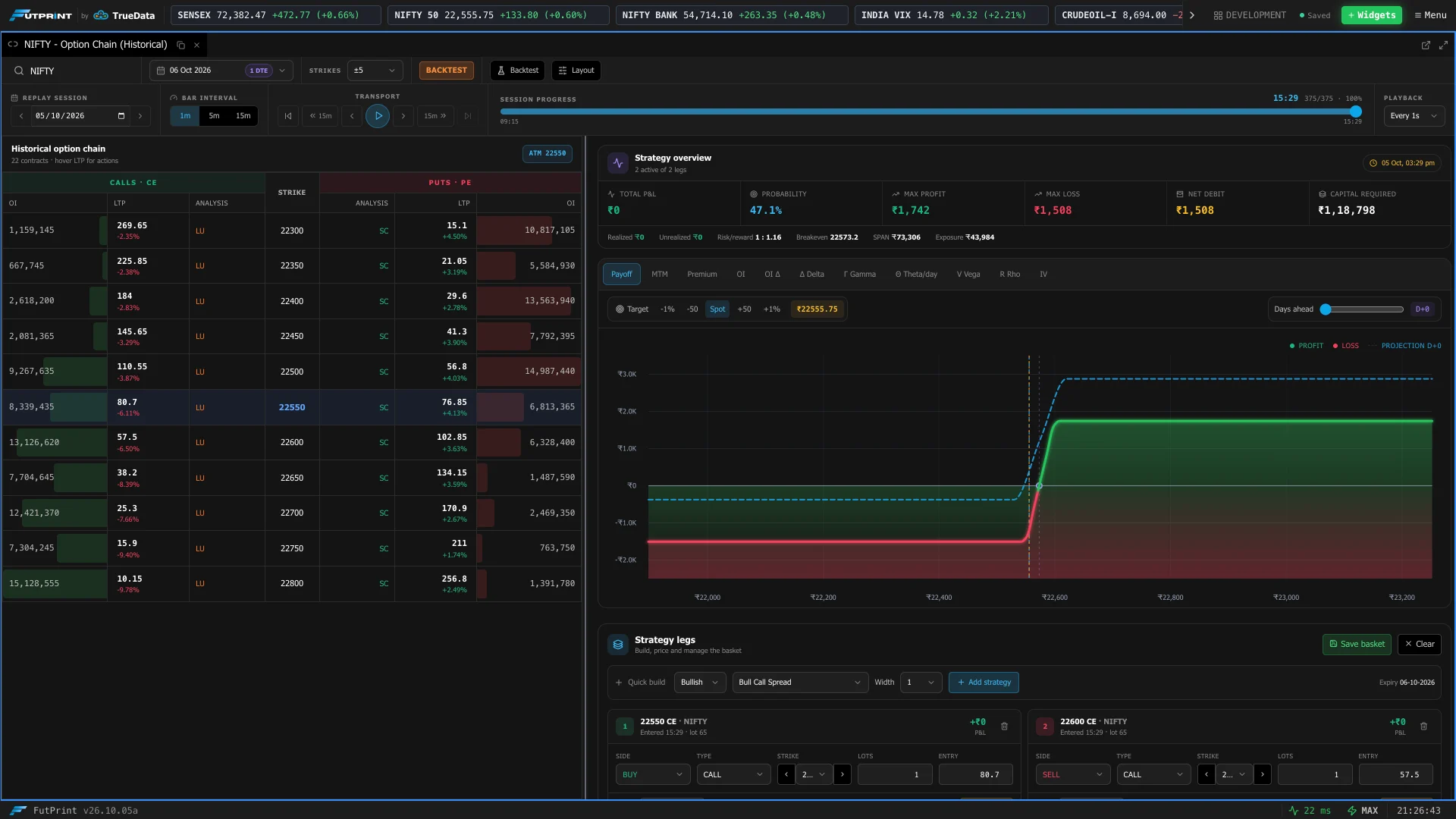Go to the previous replay session date
This screenshot has width=1456, height=819.
pos(21,116)
